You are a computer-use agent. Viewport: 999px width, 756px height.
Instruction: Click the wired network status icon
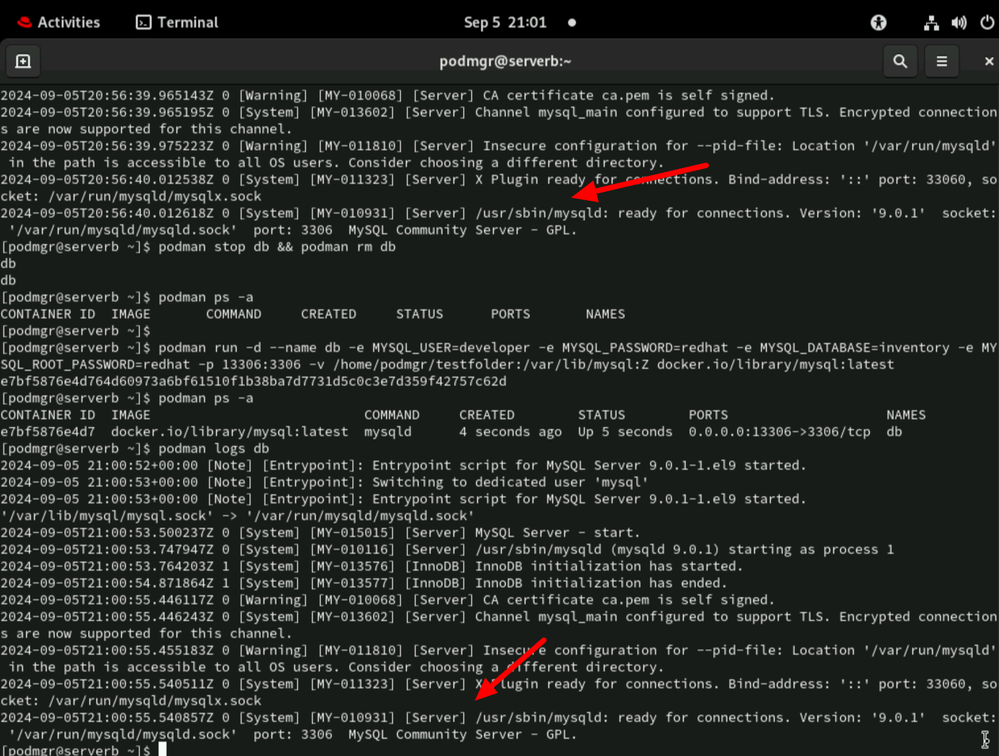932,22
